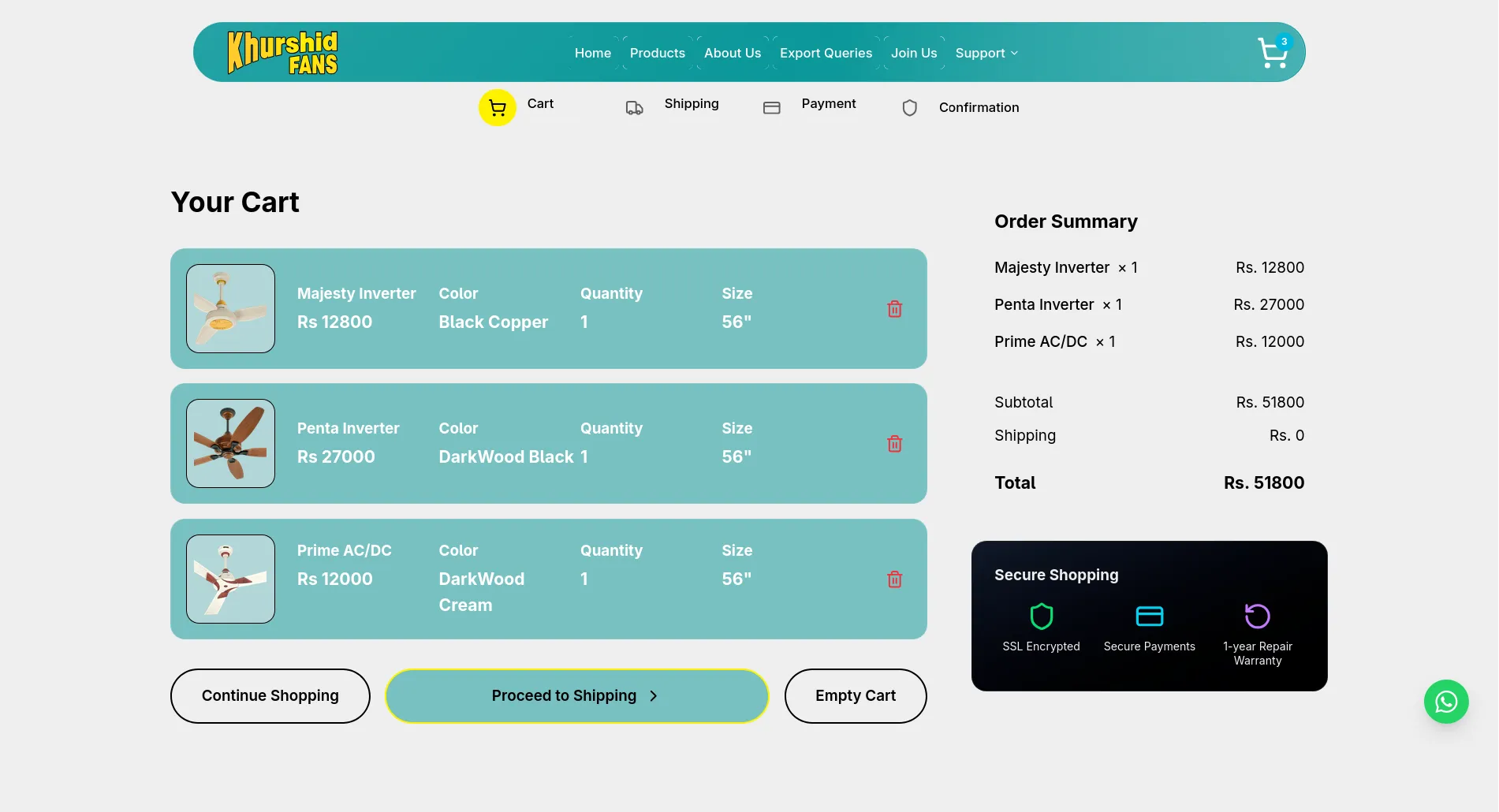Viewport: 1499px width, 812px height.
Task: Delete Majesty Inverter from the cart
Action: tap(894, 309)
